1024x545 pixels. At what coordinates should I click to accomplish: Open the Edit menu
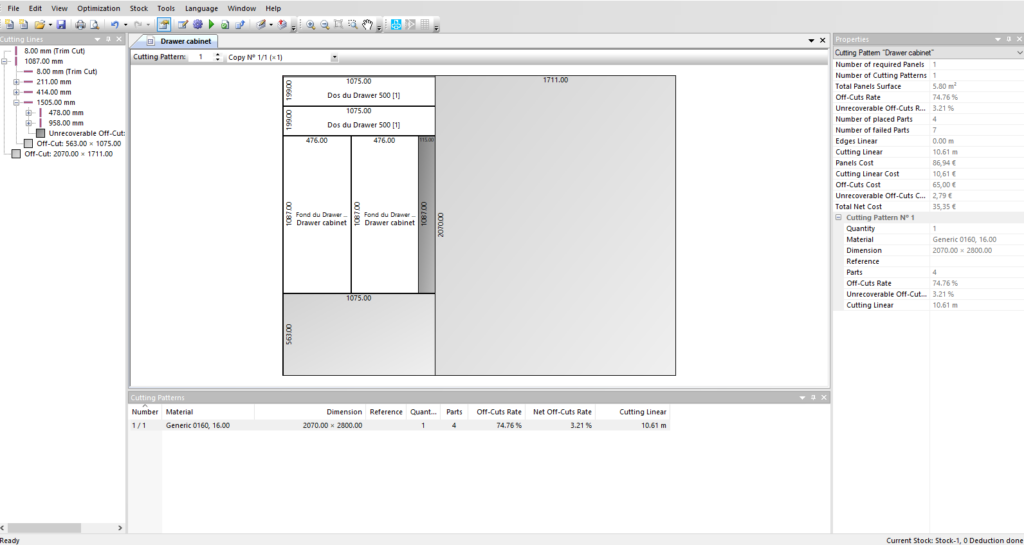click(x=35, y=8)
